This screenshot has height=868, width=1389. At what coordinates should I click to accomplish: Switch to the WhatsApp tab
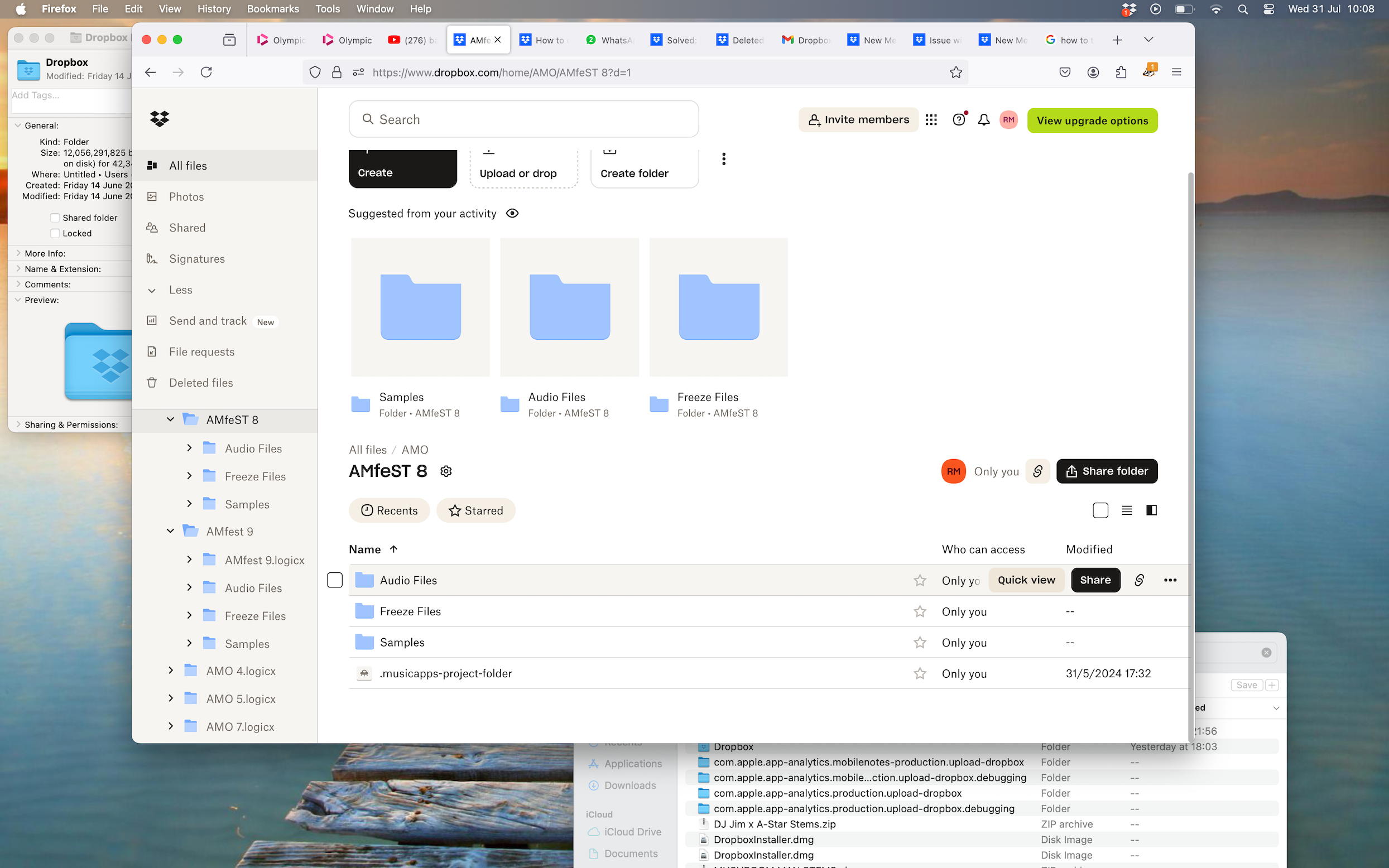[x=609, y=40]
